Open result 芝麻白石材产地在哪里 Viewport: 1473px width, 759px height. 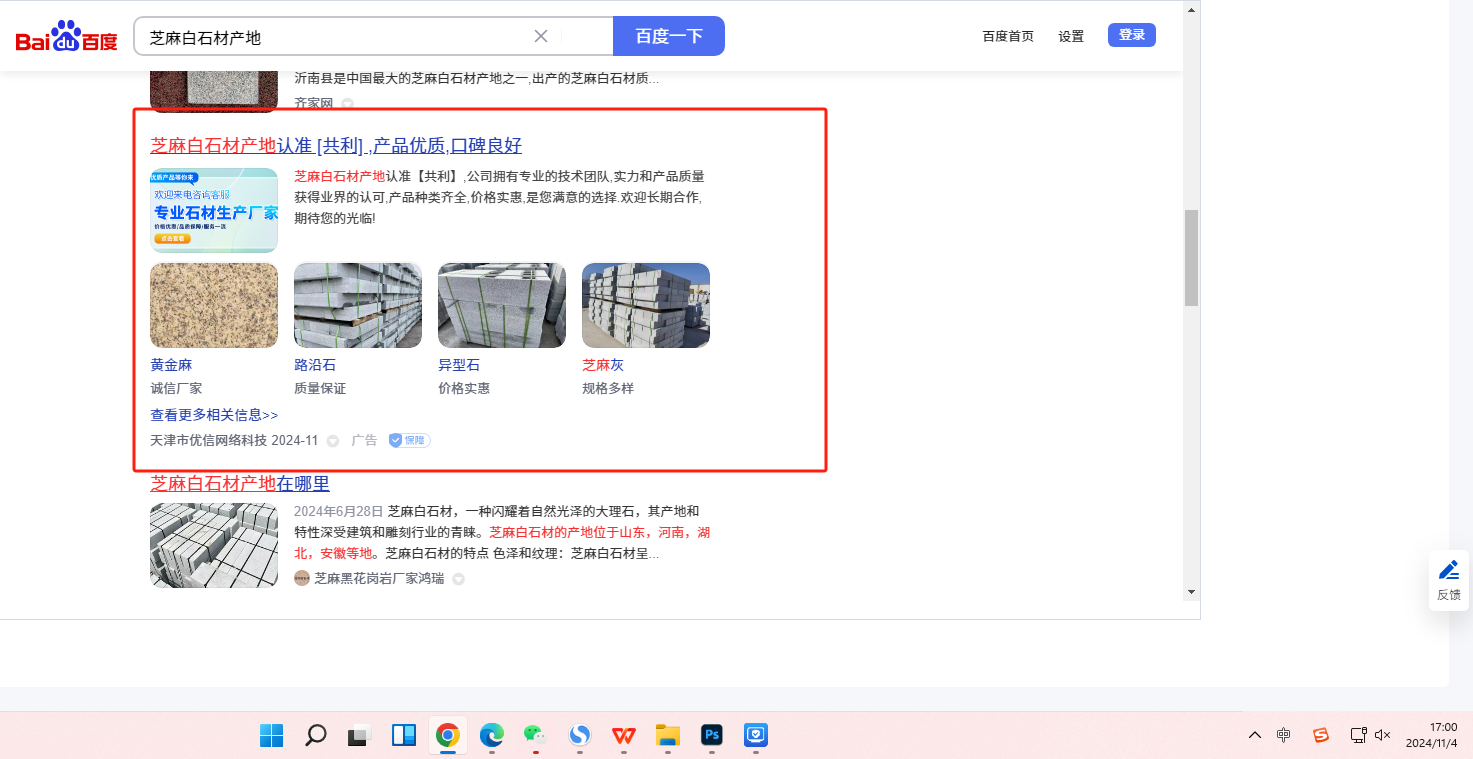(x=240, y=483)
